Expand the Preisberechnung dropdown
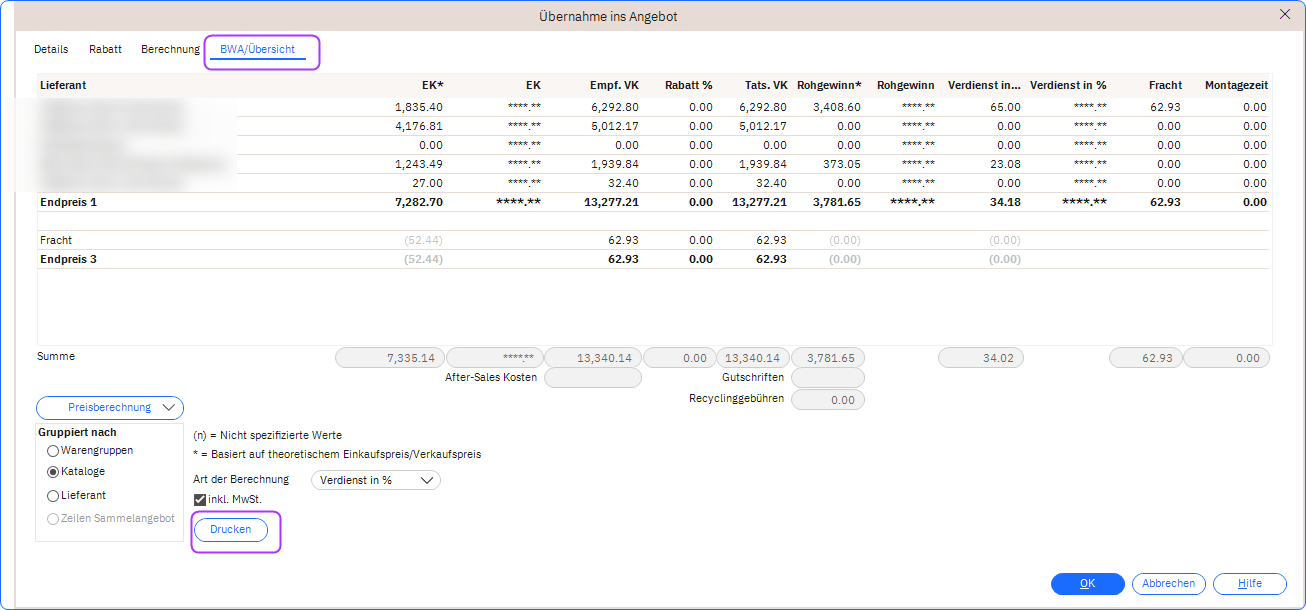The width and height of the screenshot is (1306, 610). tap(110, 408)
